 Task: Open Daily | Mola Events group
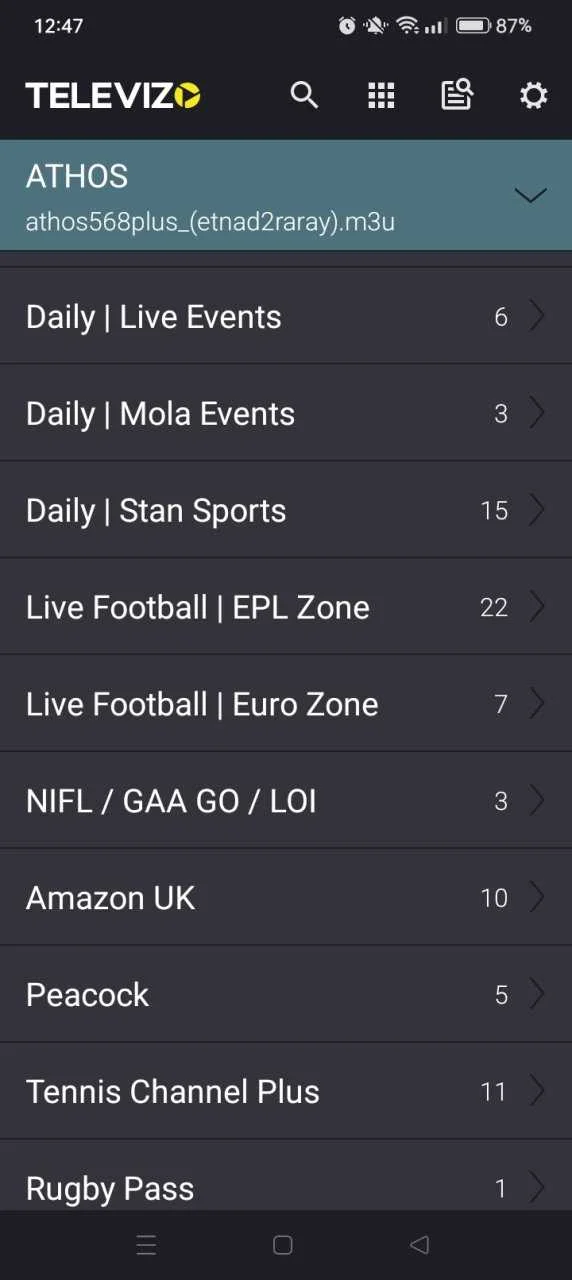(x=286, y=413)
